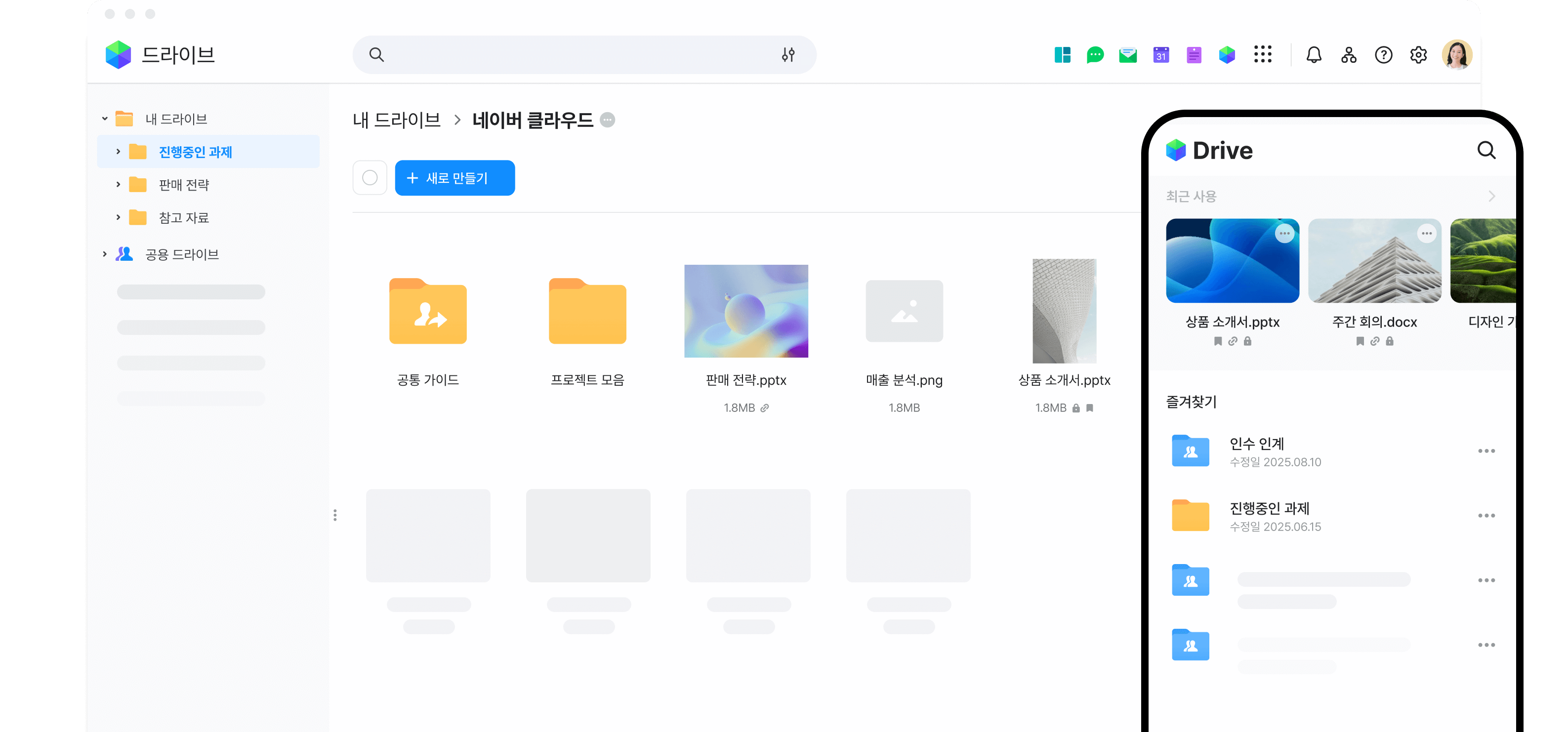
Task: Open the calendar app icon
Action: click(x=1161, y=55)
